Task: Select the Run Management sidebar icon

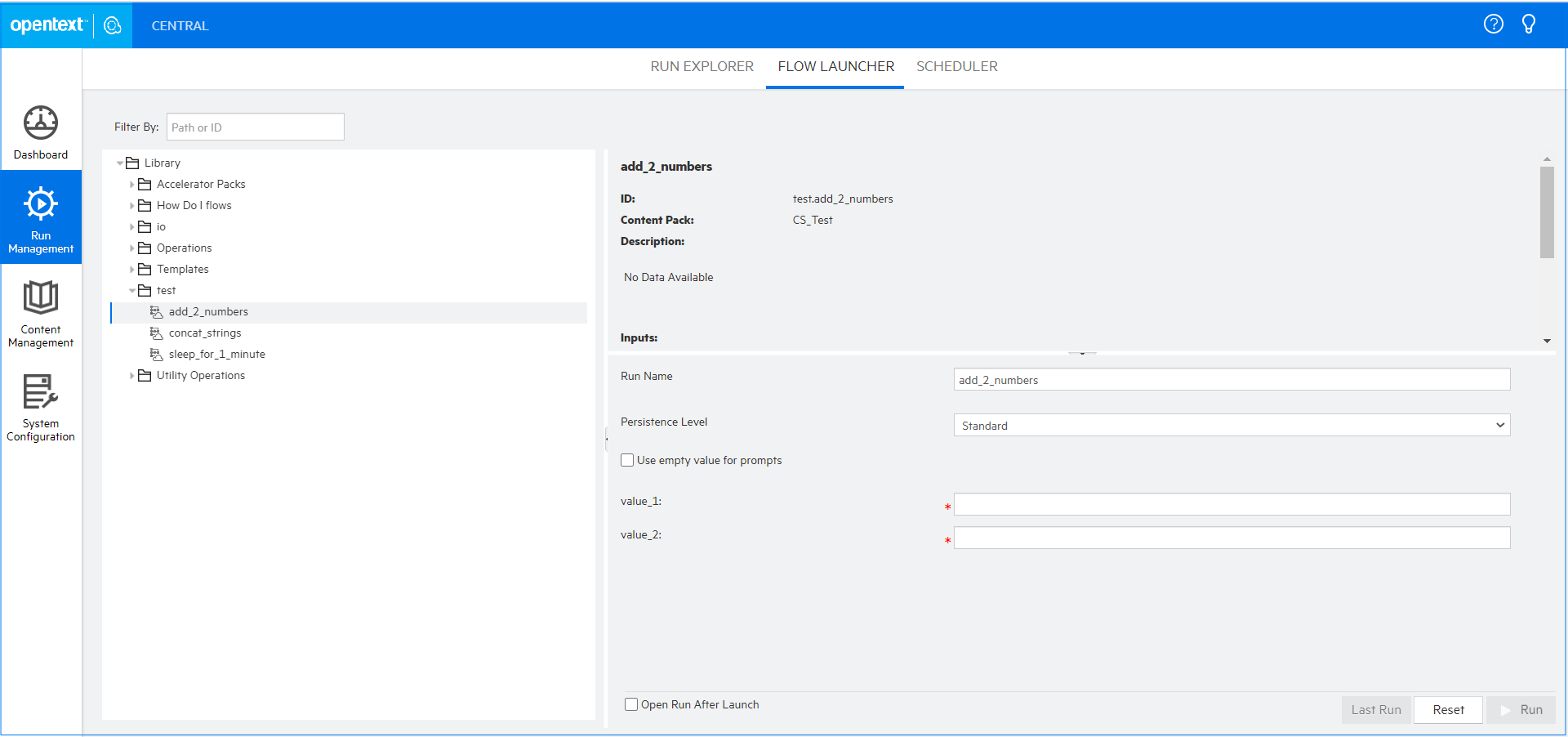Action: (40, 217)
